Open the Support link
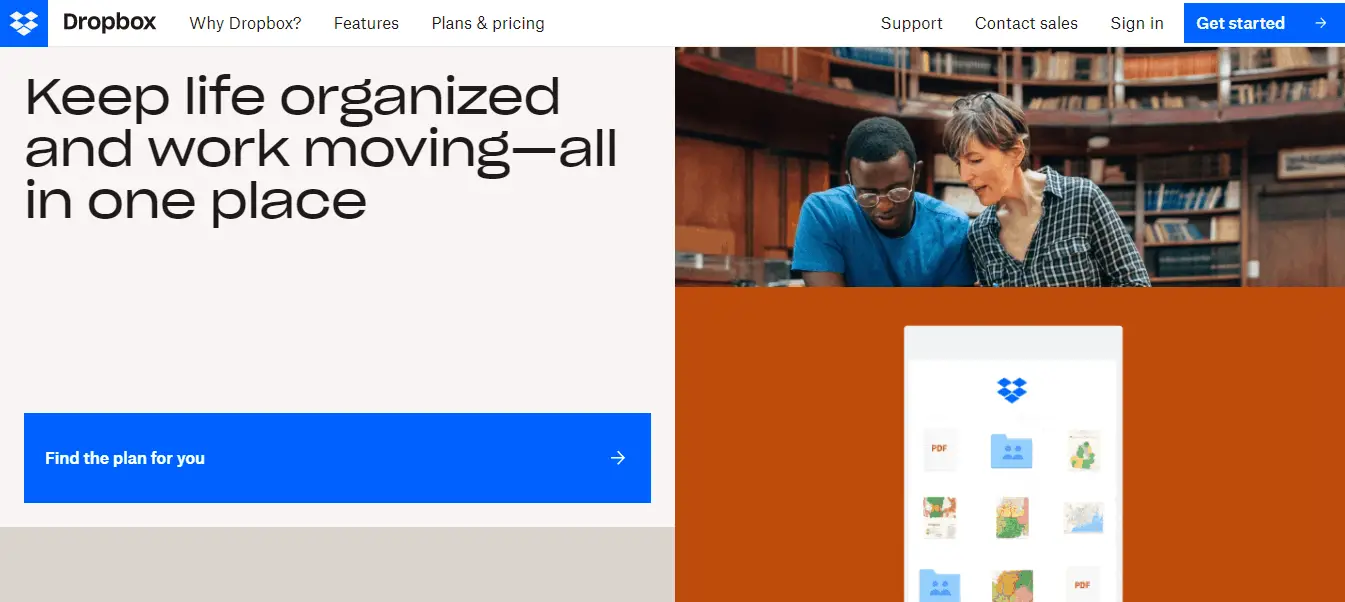Viewport: 1345px width, 602px height. tap(911, 23)
